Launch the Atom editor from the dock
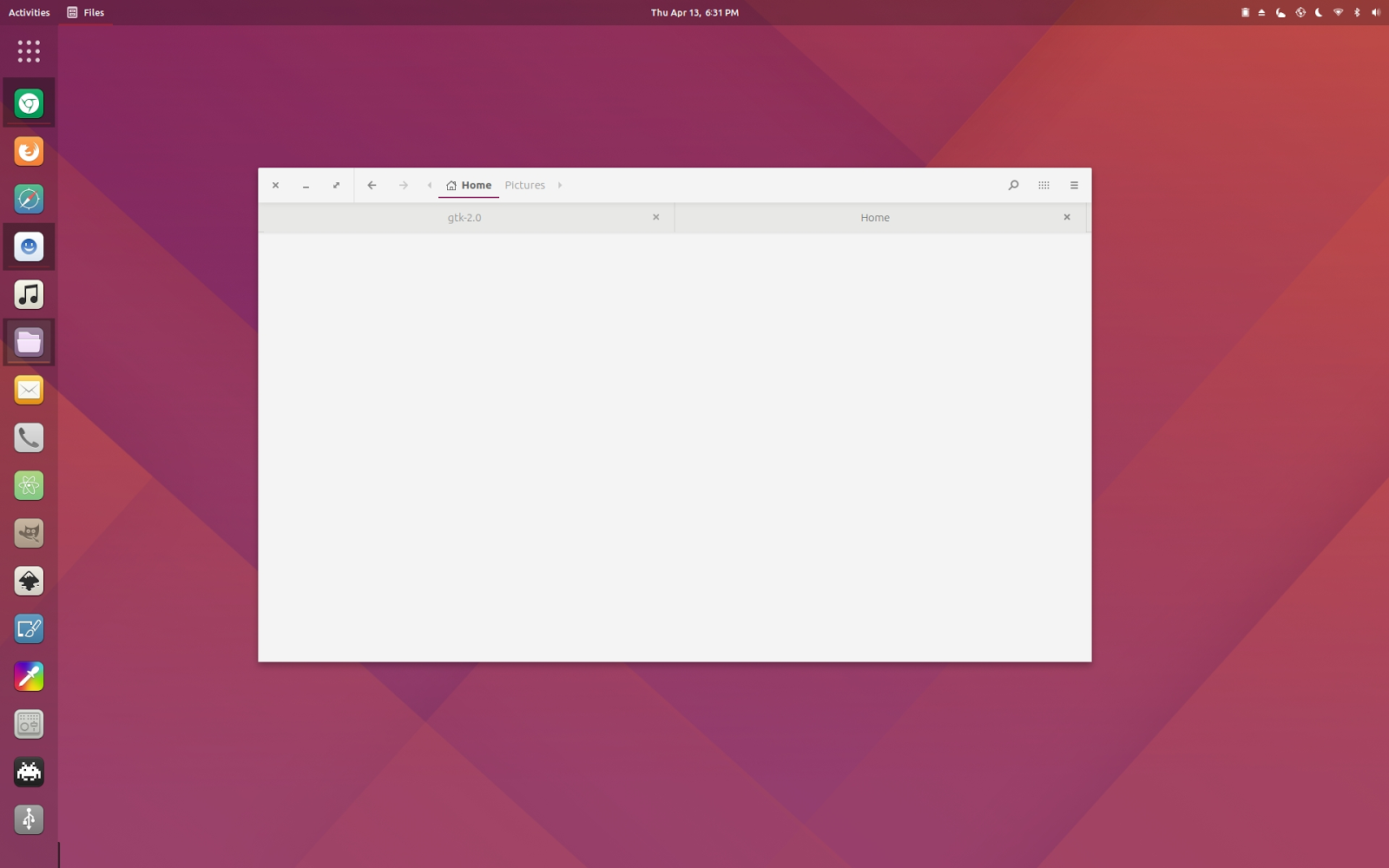 click(x=29, y=485)
